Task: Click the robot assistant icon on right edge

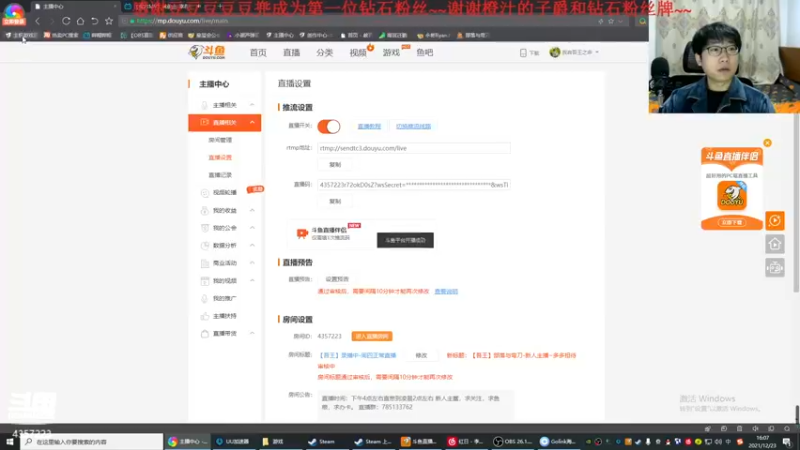Action: pyautogui.click(x=774, y=267)
